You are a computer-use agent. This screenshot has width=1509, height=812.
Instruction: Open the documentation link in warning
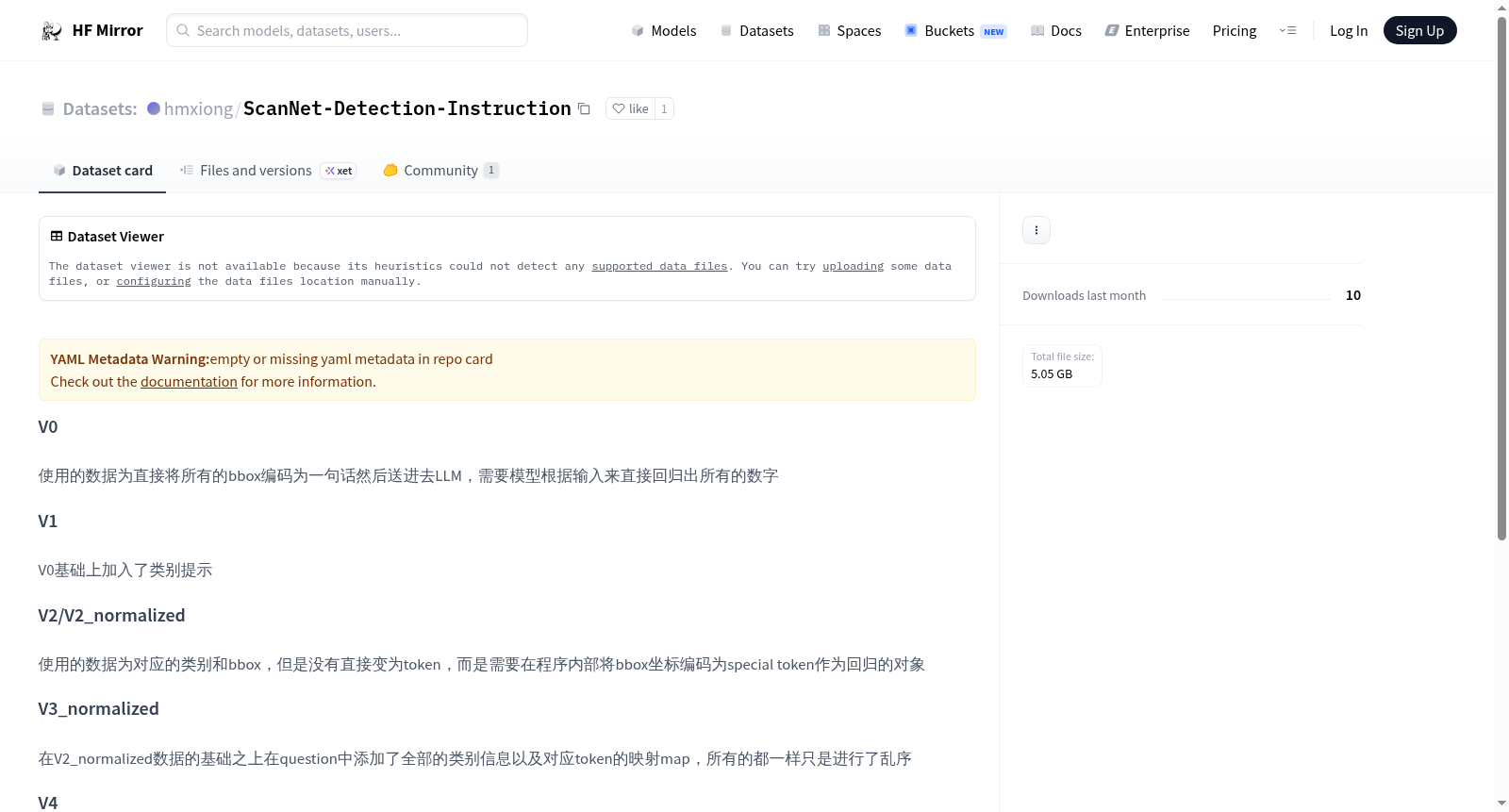tap(189, 382)
